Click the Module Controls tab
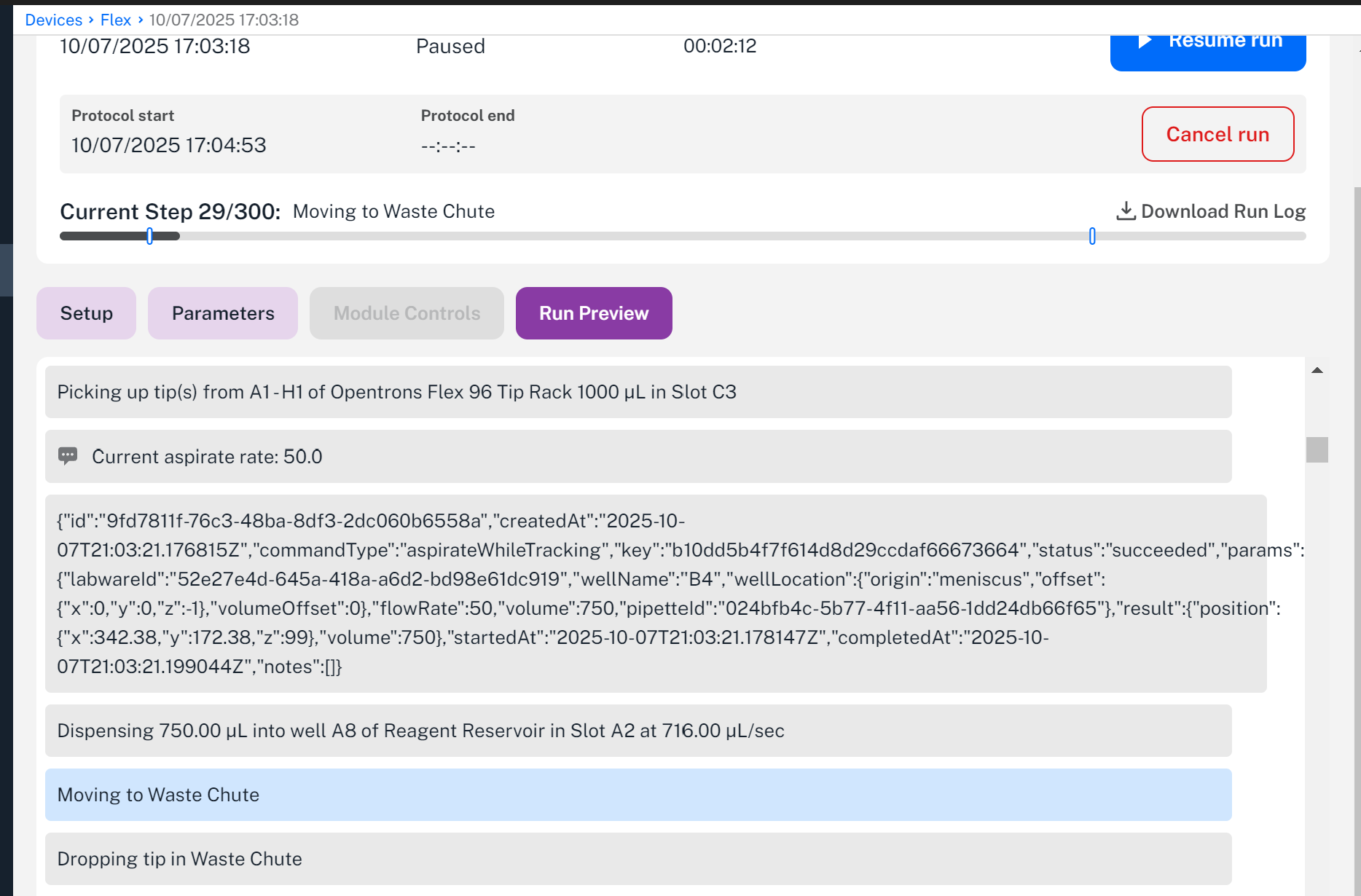Screen dimensions: 1361x896 click(407, 313)
